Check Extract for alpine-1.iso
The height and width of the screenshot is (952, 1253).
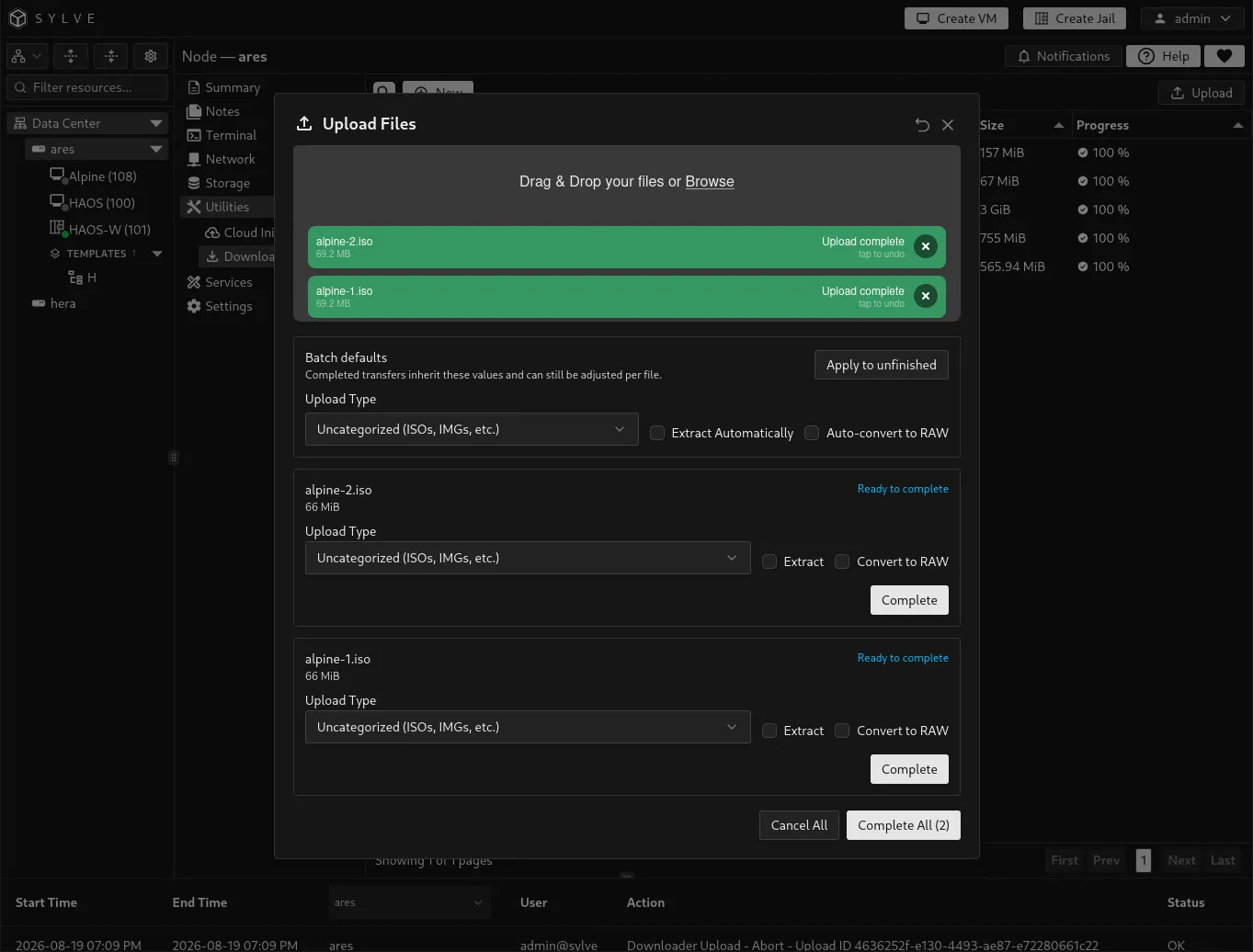click(769, 731)
